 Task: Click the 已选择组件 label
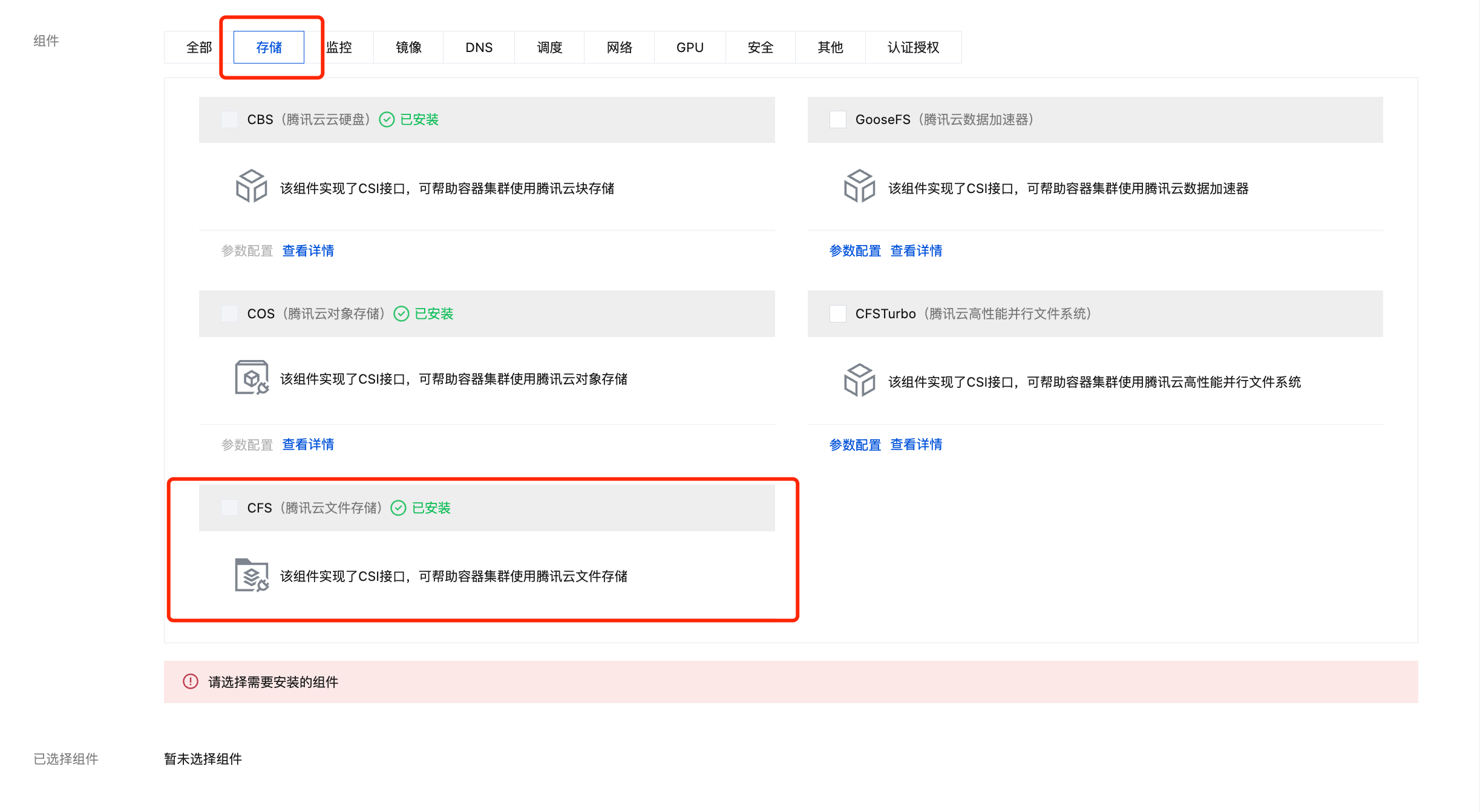pos(66,759)
